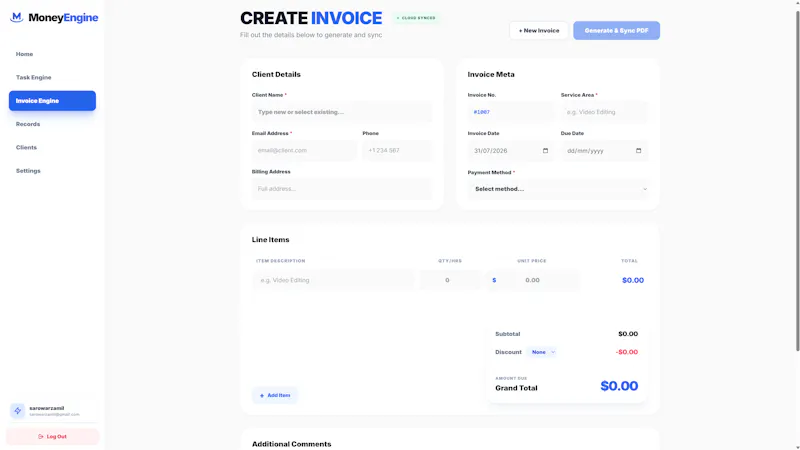Open Settings from the sidebar
Viewport: 800px width, 450px height.
[28, 171]
